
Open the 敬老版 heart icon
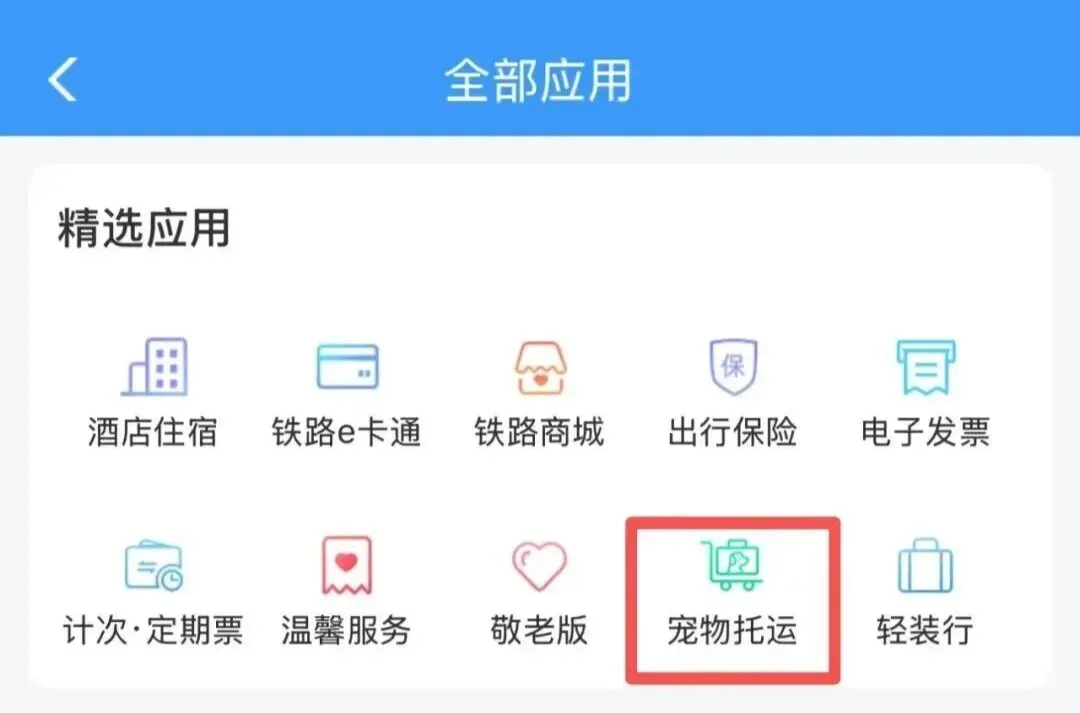click(539, 566)
